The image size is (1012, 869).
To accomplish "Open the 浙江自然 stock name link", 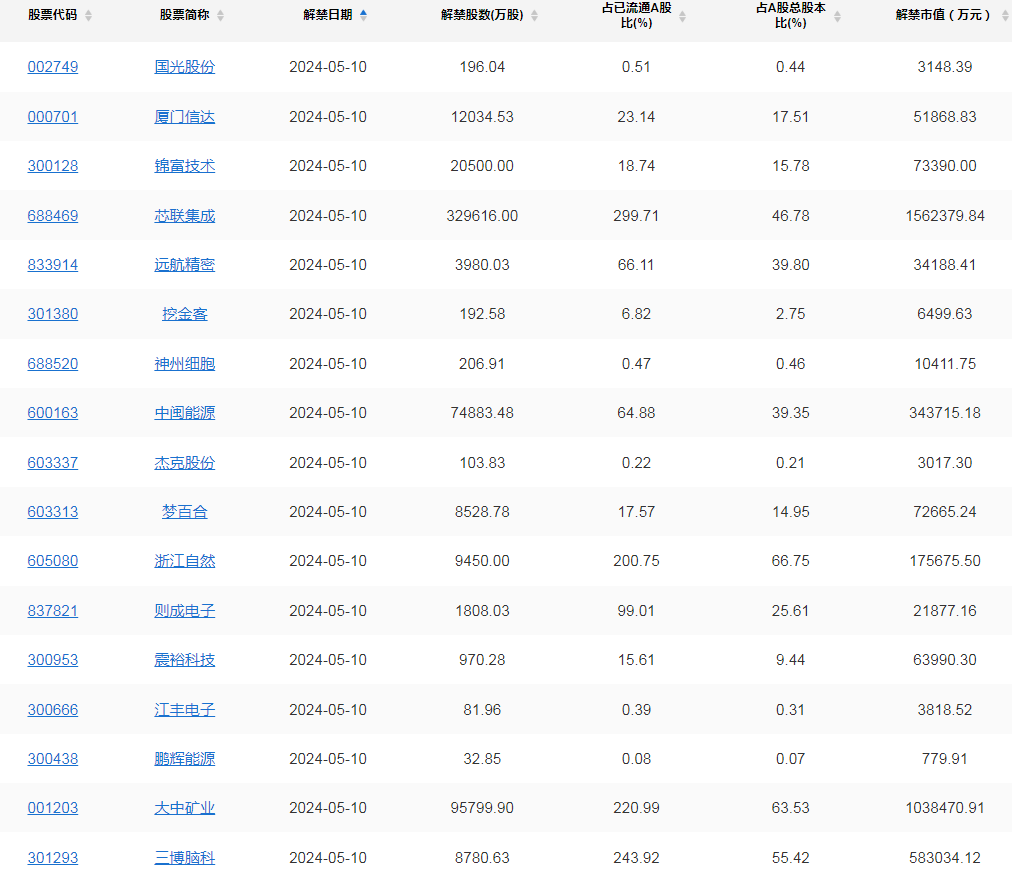I will [185, 560].
